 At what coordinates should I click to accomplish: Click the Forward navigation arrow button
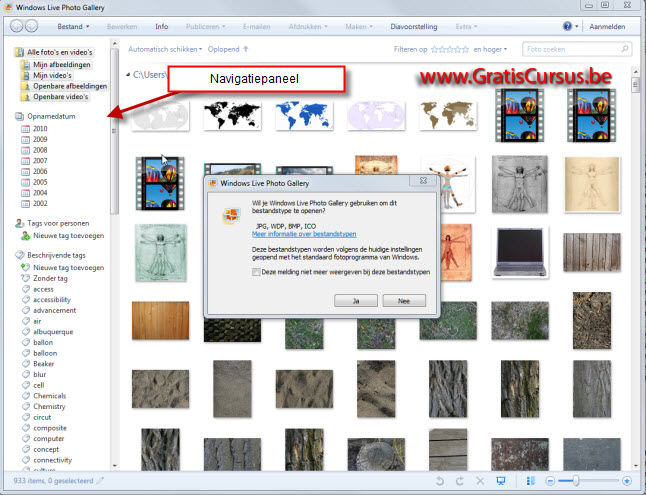click(x=31, y=26)
